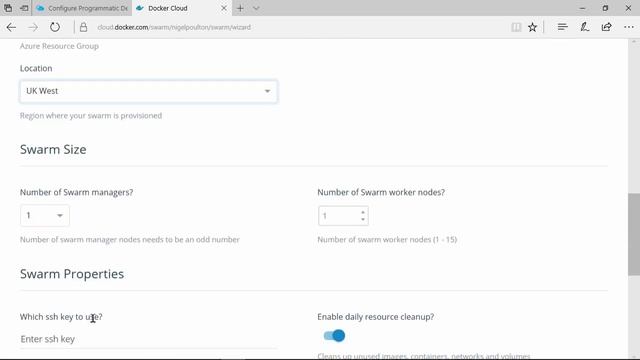The image size is (640, 360).
Task: Open Number of Swarm managers dropdown
Action: click(44, 216)
